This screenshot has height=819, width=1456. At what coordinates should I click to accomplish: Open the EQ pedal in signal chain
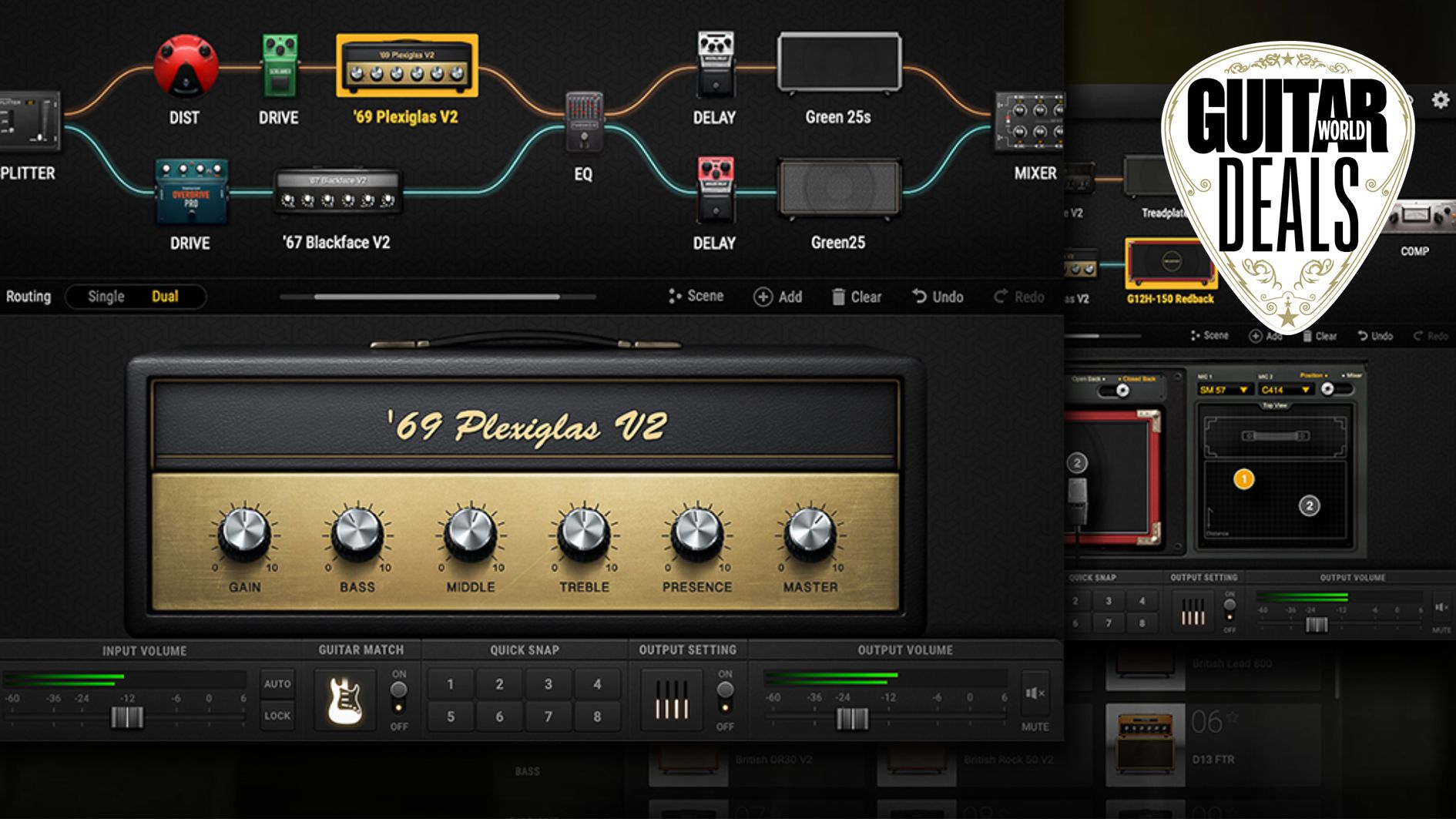(583, 122)
